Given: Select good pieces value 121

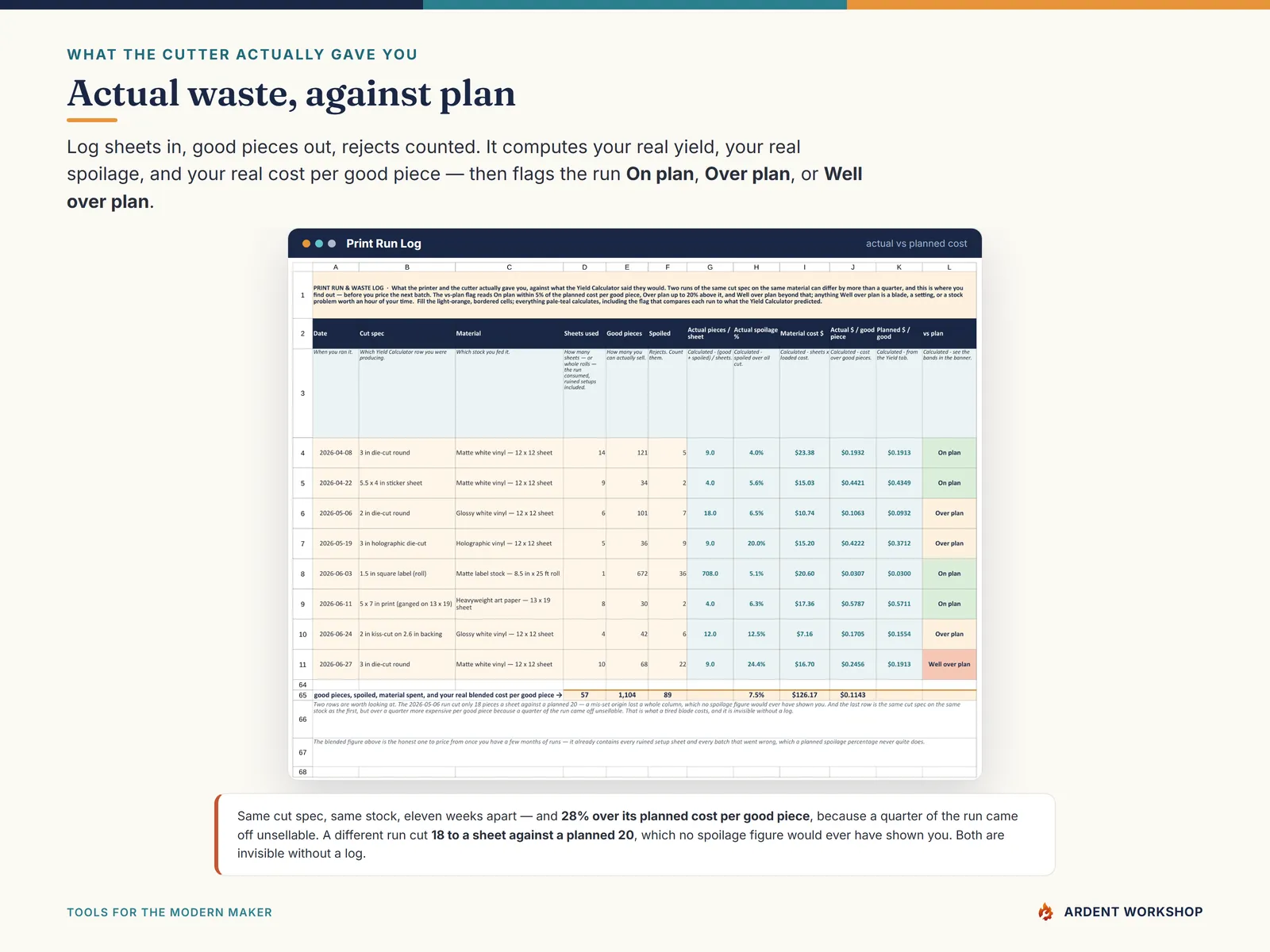Looking at the screenshot, I should [627, 453].
